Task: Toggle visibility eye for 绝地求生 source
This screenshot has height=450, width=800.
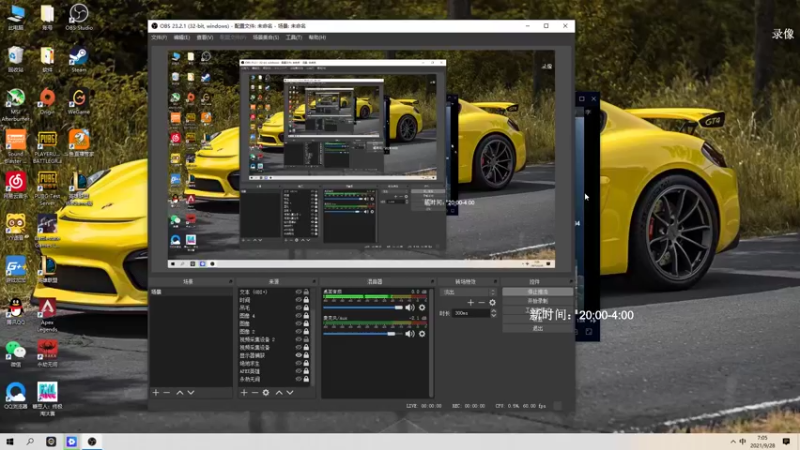Action: 298,363
